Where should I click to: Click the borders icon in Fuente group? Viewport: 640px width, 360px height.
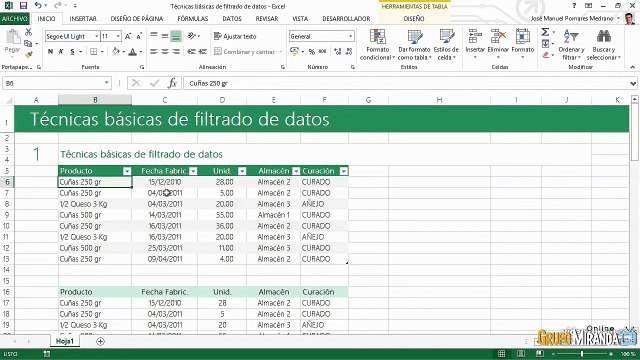pyautogui.click(x=93, y=52)
